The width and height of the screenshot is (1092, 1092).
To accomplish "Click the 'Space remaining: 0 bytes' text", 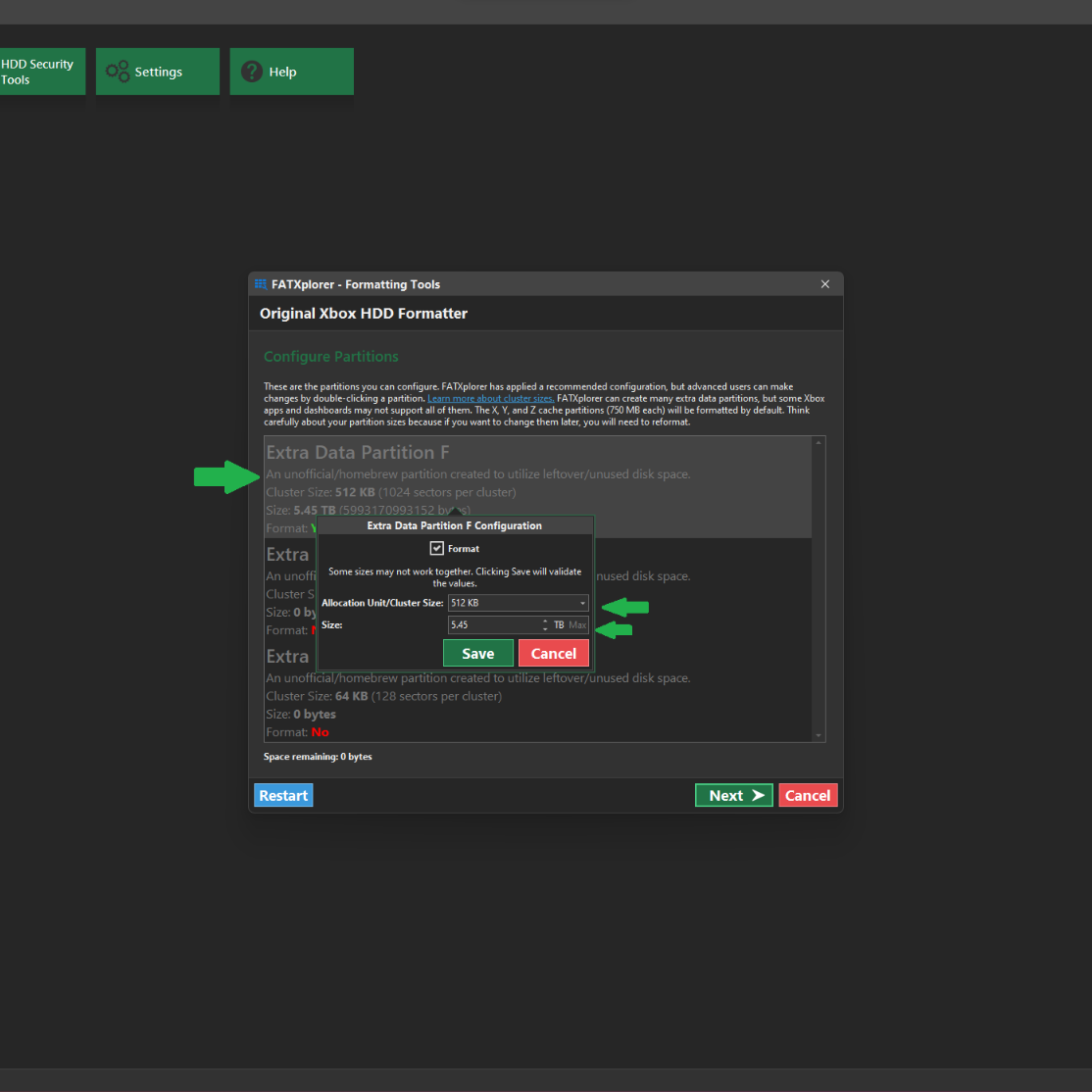I will coord(318,757).
